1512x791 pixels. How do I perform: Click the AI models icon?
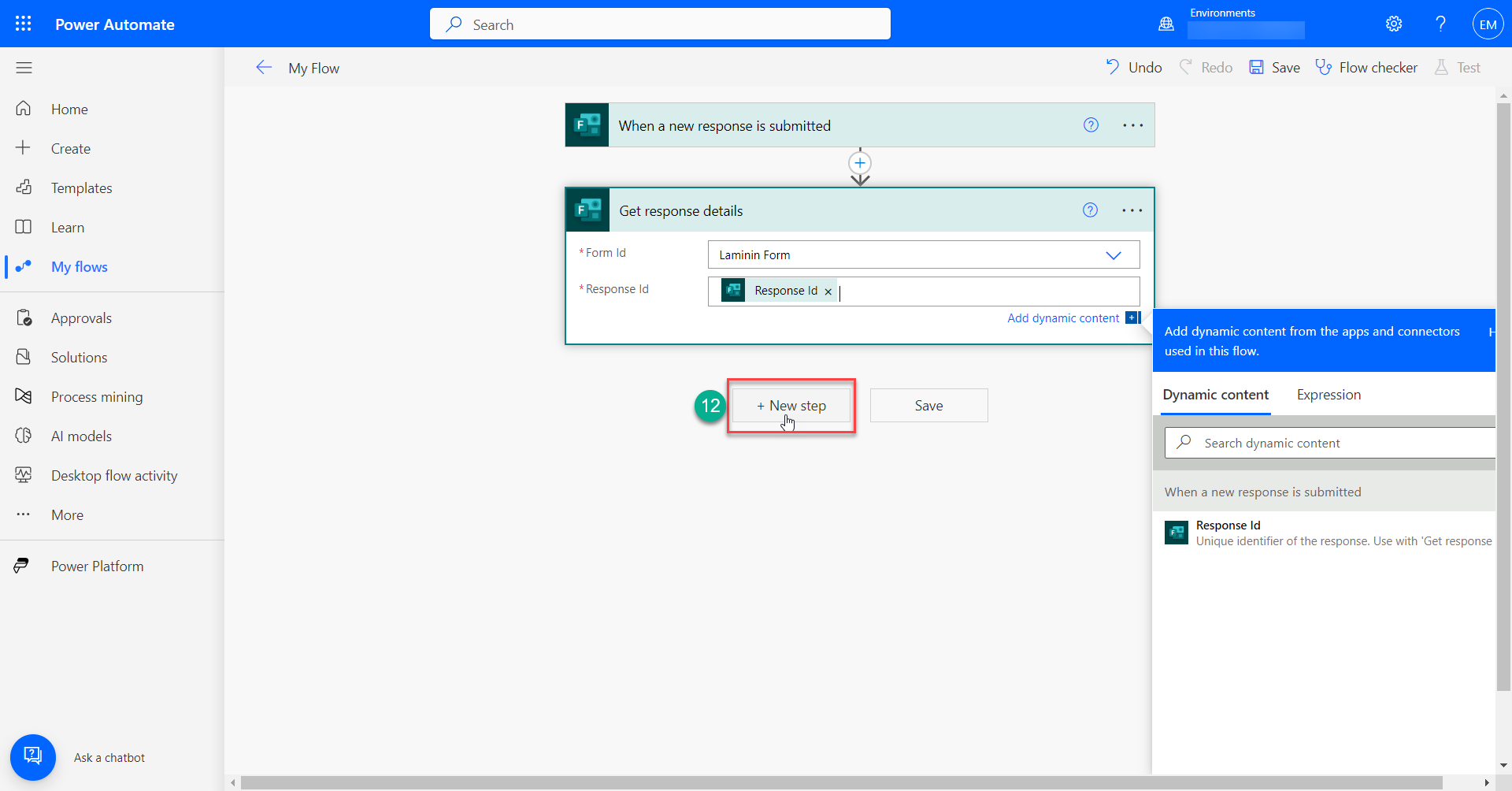(x=24, y=436)
